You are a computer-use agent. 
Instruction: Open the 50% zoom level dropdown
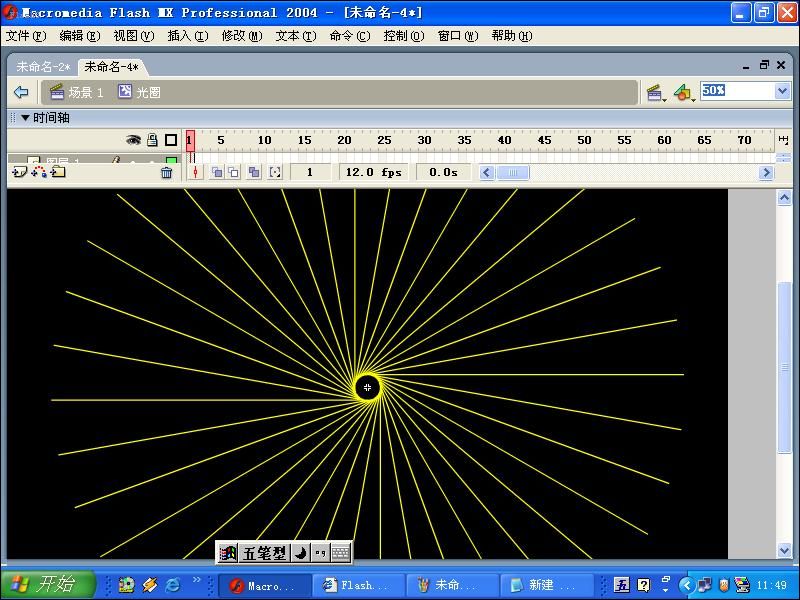[782, 91]
